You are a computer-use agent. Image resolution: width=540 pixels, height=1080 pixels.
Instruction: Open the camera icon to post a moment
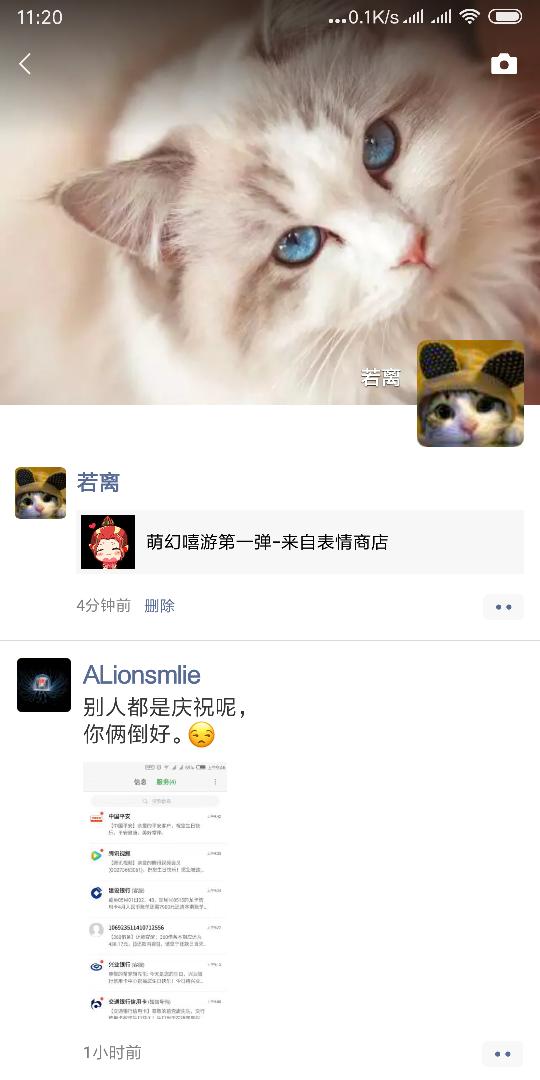point(503,64)
